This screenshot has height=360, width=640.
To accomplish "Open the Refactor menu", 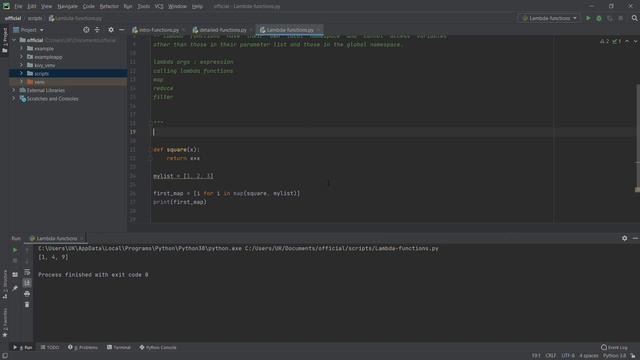I will pos(109,6).
